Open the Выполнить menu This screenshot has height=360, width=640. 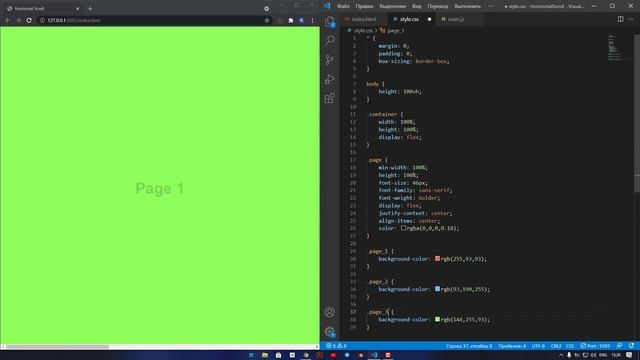(467, 6)
